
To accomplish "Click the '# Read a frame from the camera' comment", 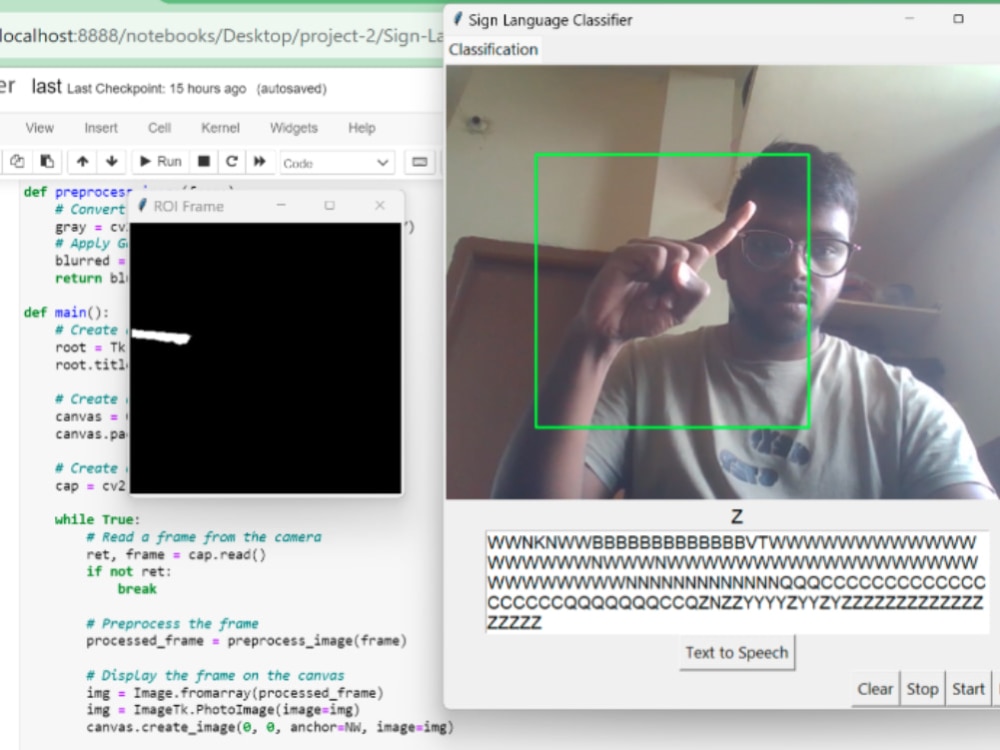I will coord(203,537).
